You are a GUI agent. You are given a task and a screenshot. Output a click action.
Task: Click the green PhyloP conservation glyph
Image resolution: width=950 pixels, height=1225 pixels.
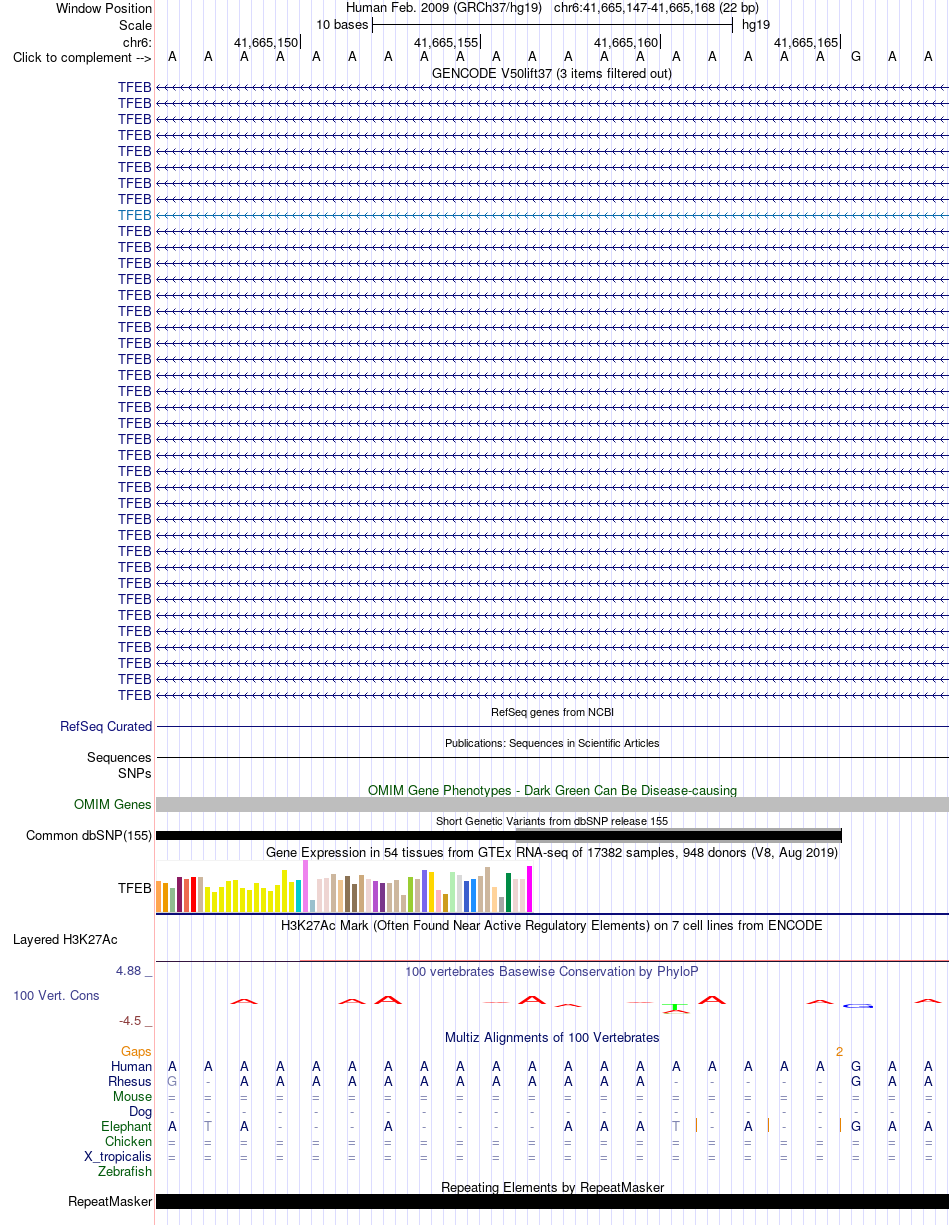tap(677, 1007)
